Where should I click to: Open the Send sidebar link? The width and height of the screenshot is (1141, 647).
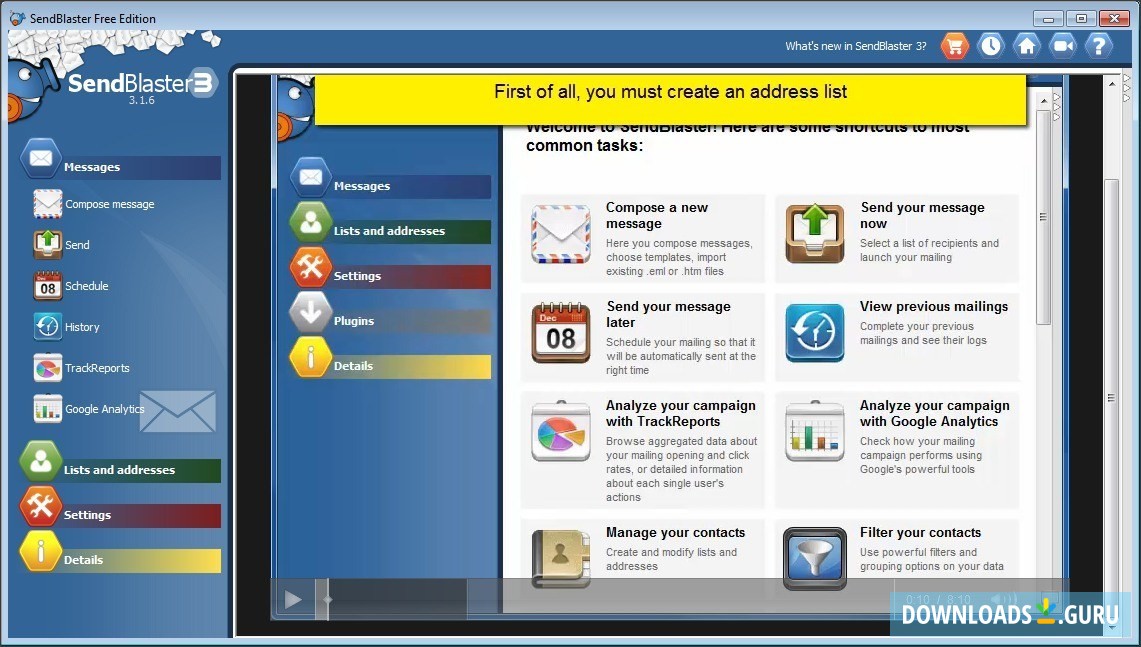click(77, 245)
